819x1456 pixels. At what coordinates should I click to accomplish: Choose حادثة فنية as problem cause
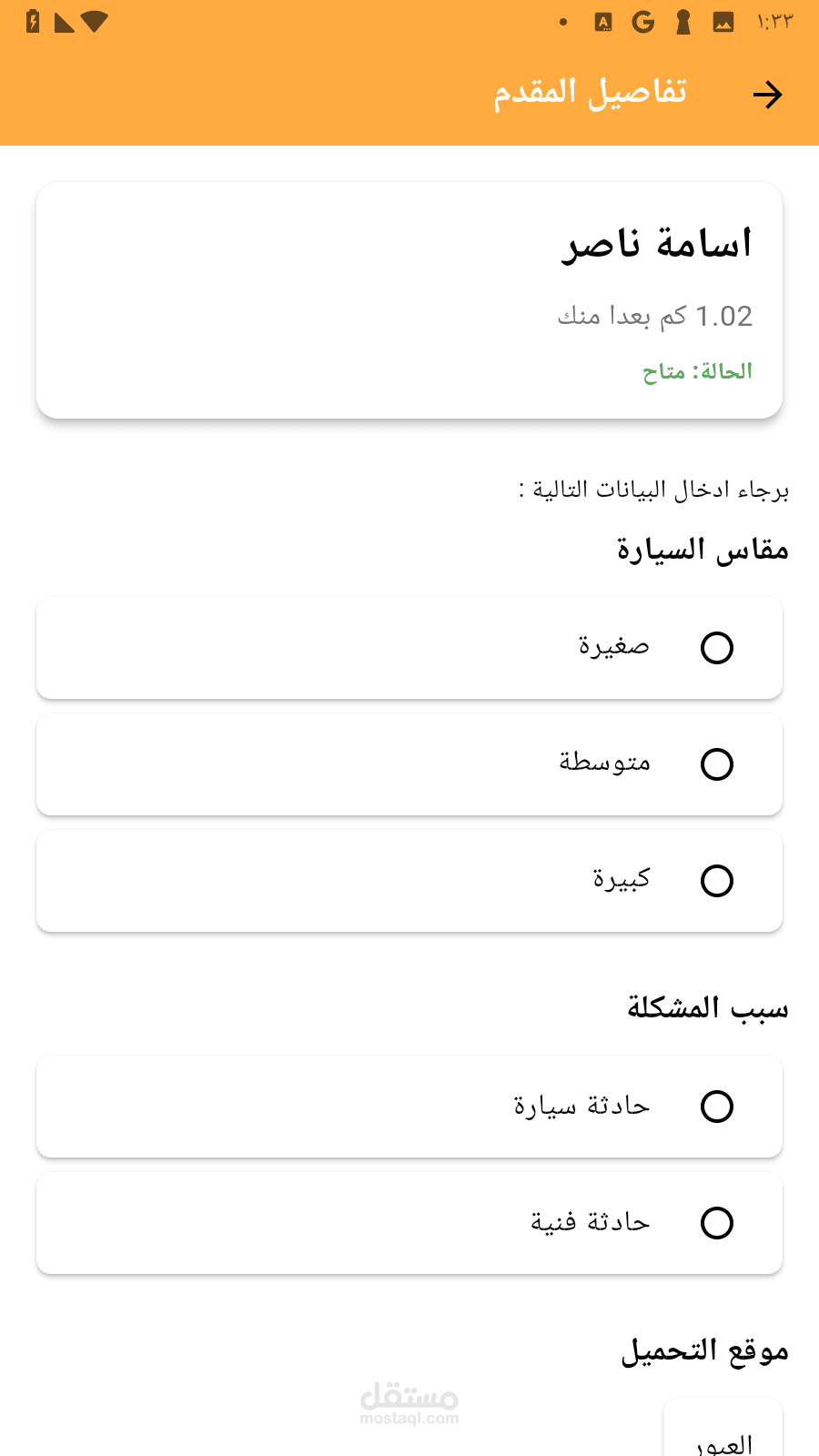click(x=717, y=1223)
